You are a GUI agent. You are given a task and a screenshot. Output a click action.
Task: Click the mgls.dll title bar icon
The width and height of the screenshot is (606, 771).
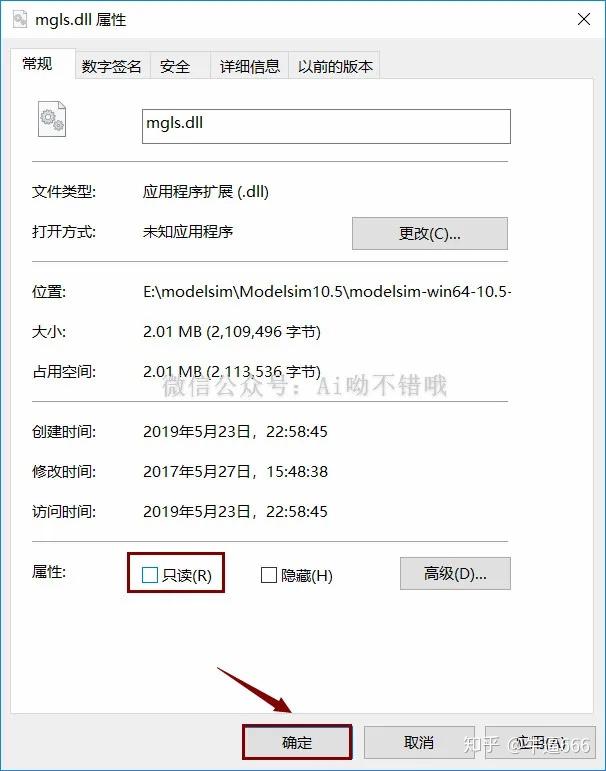point(19,19)
